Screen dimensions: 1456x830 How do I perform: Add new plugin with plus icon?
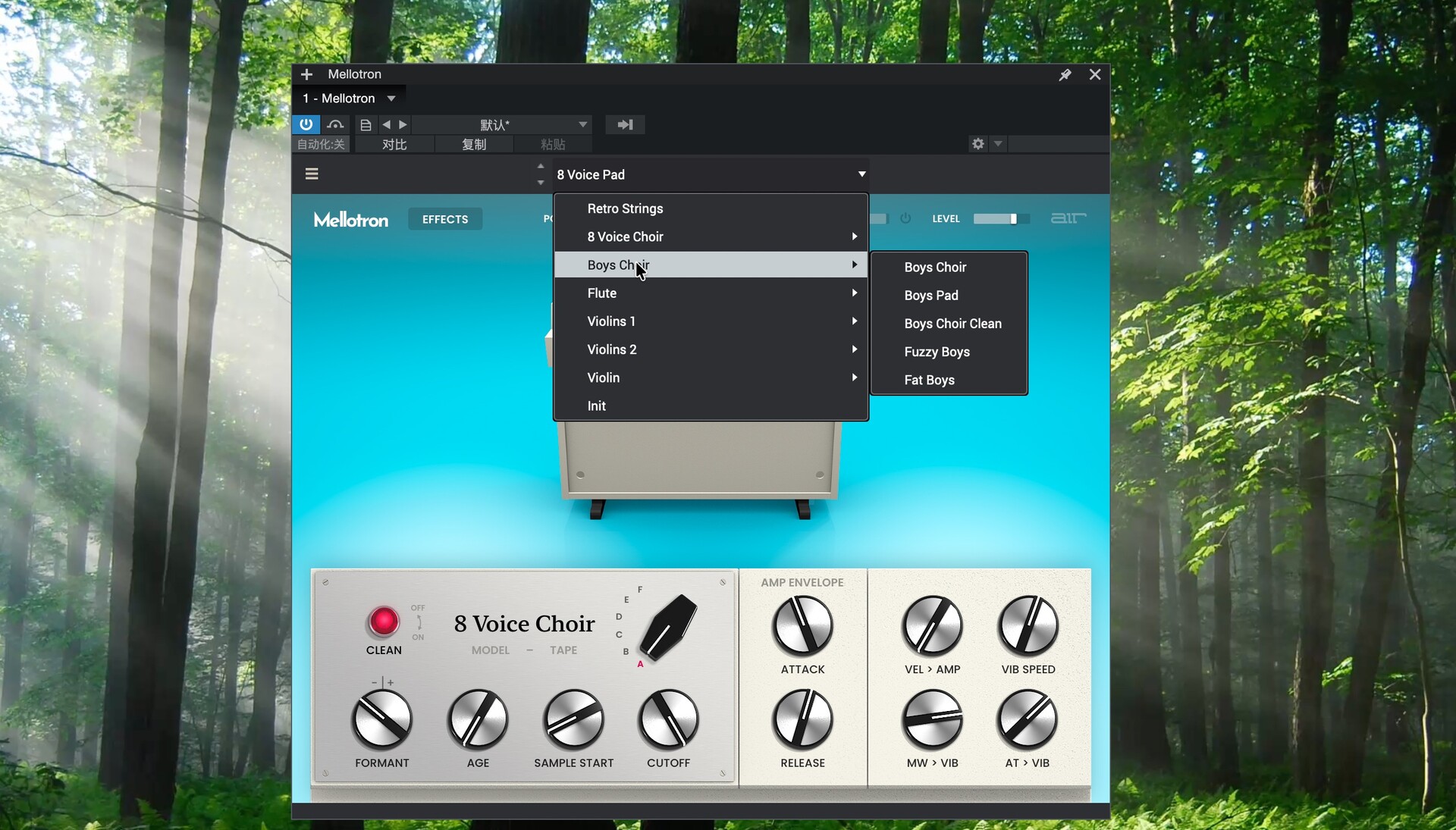coord(306,74)
